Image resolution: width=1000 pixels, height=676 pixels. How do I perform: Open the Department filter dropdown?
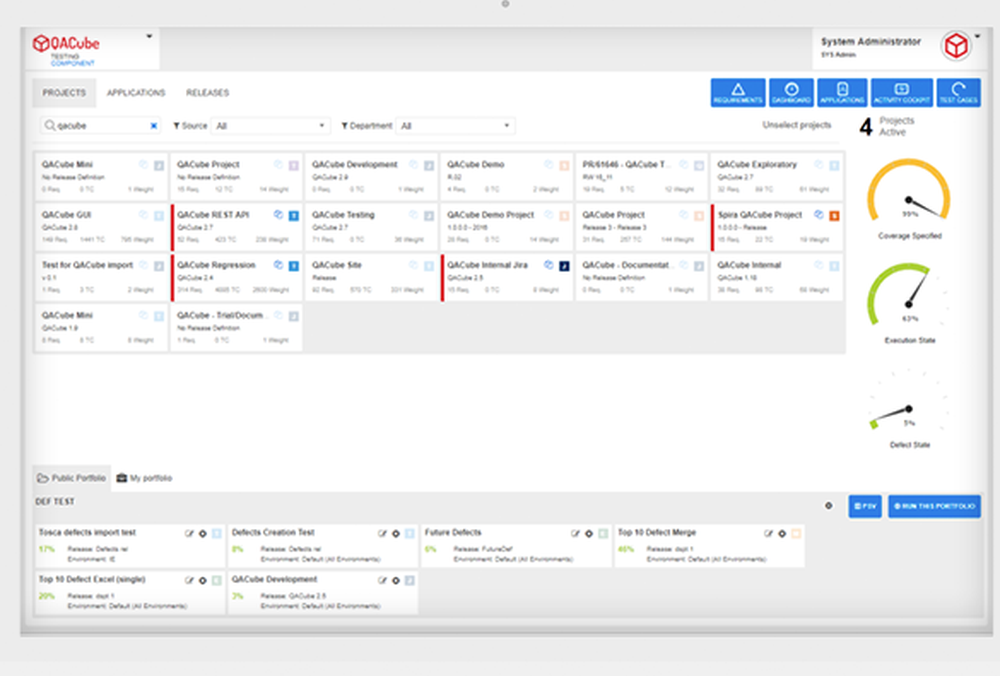click(455, 126)
